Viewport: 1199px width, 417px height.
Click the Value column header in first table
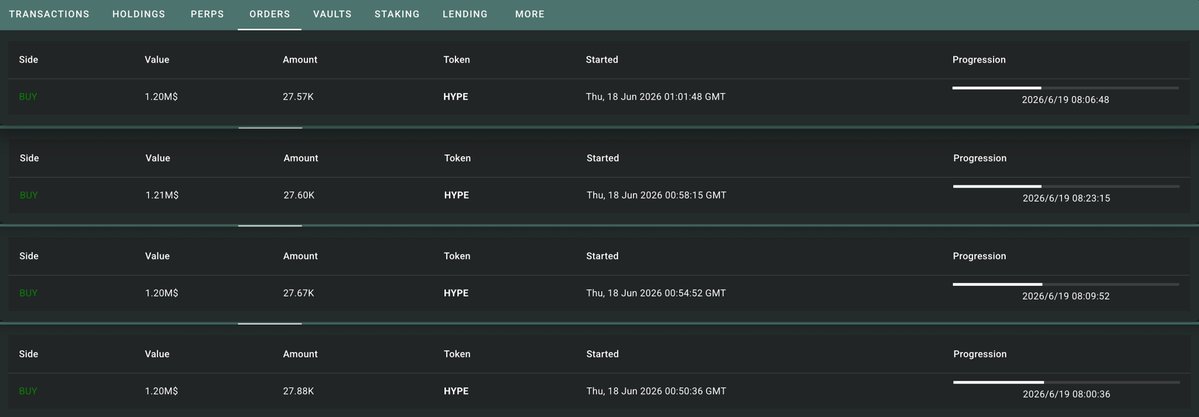point(157,60)
